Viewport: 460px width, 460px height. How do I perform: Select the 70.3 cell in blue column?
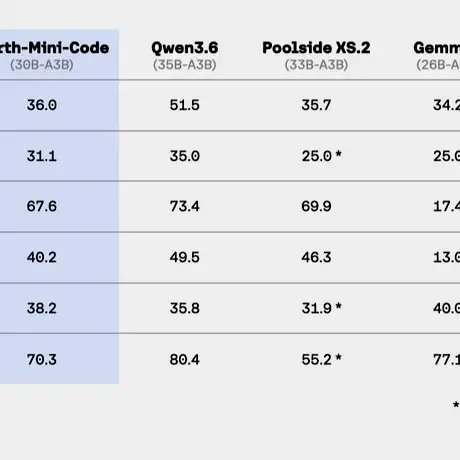pyautogui.click(x=42, y=360)
